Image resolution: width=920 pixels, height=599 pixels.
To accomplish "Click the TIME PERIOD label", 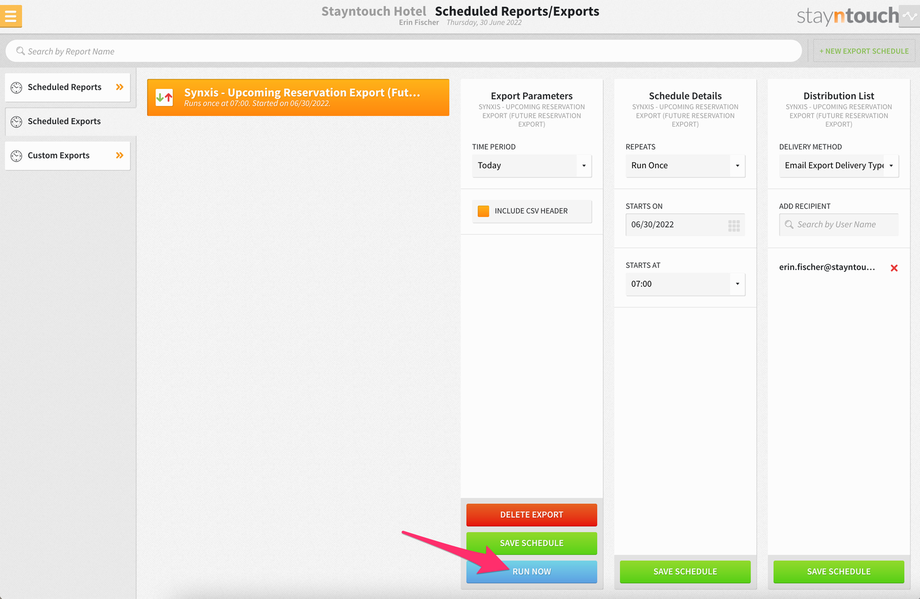I will [494, 147].
